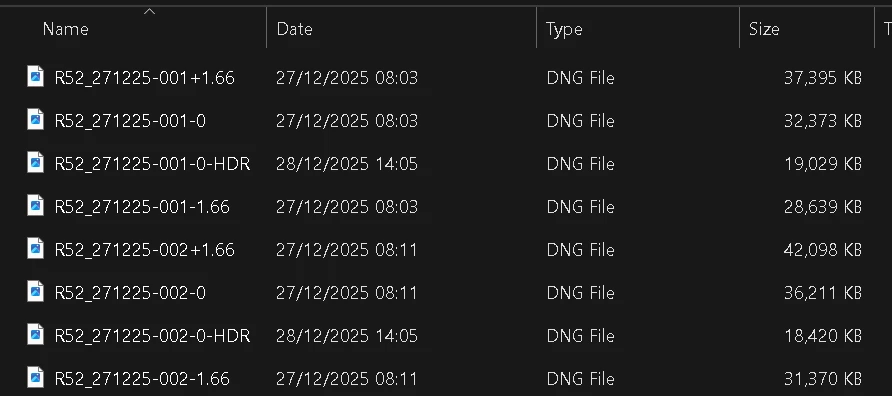Click the R52_271225-002-1.66 file icon
Image resolution: width=892 pixels, height=396 pixels.
(x=35, y=378)
